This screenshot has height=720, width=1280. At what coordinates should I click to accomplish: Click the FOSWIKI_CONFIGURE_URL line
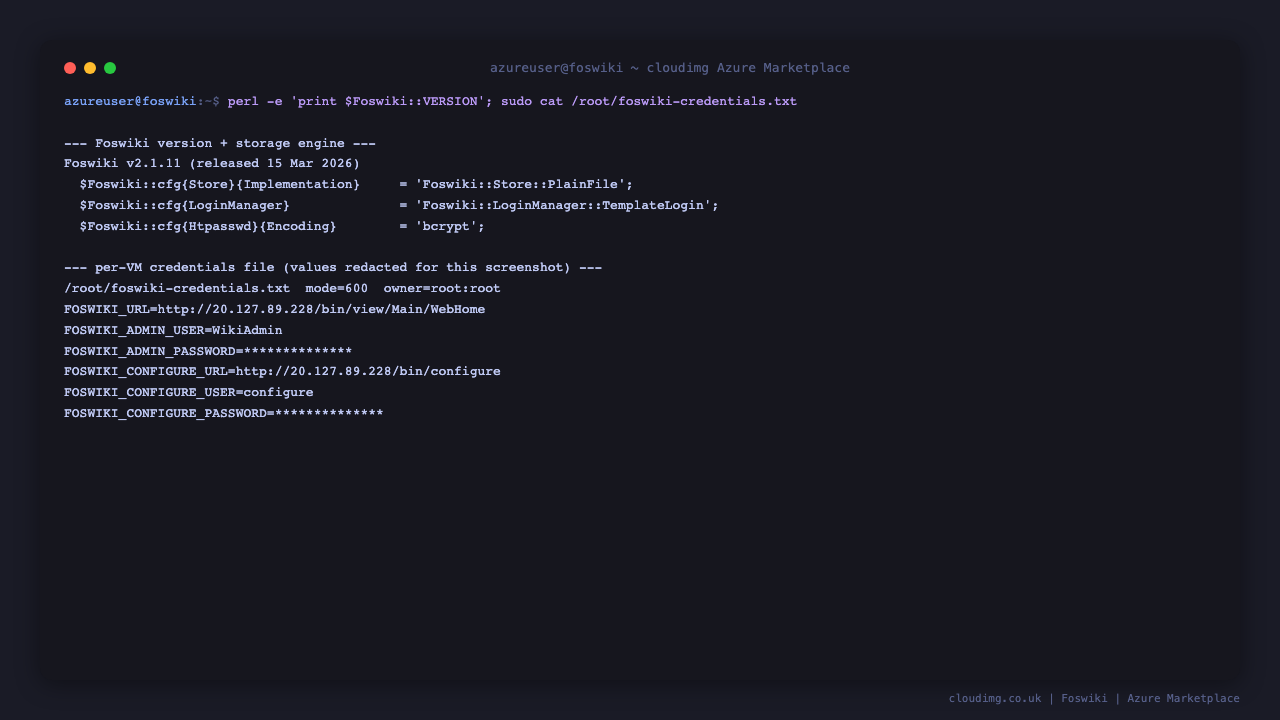(x=282, y=371)
